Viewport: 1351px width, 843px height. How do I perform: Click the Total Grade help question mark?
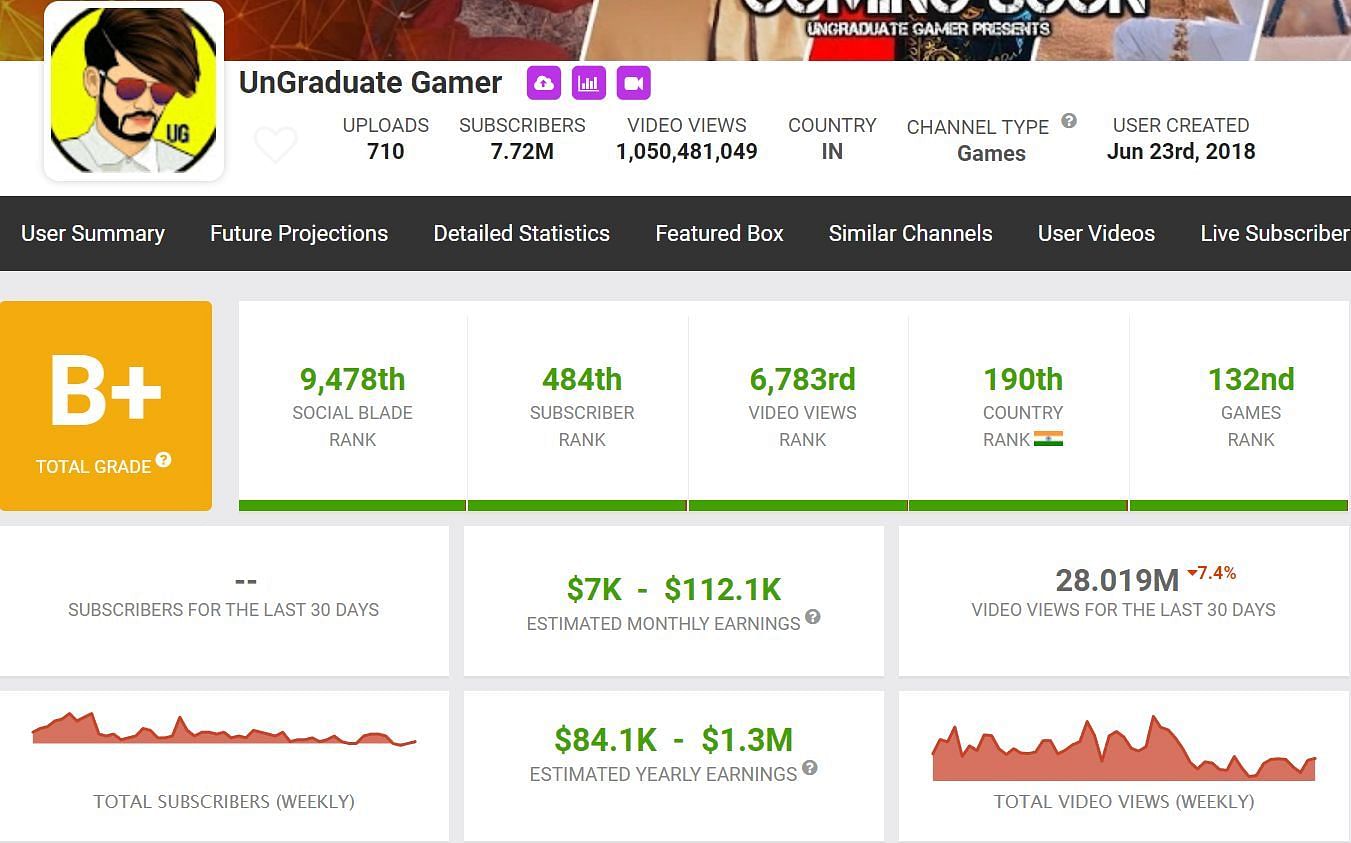point(163,460)
